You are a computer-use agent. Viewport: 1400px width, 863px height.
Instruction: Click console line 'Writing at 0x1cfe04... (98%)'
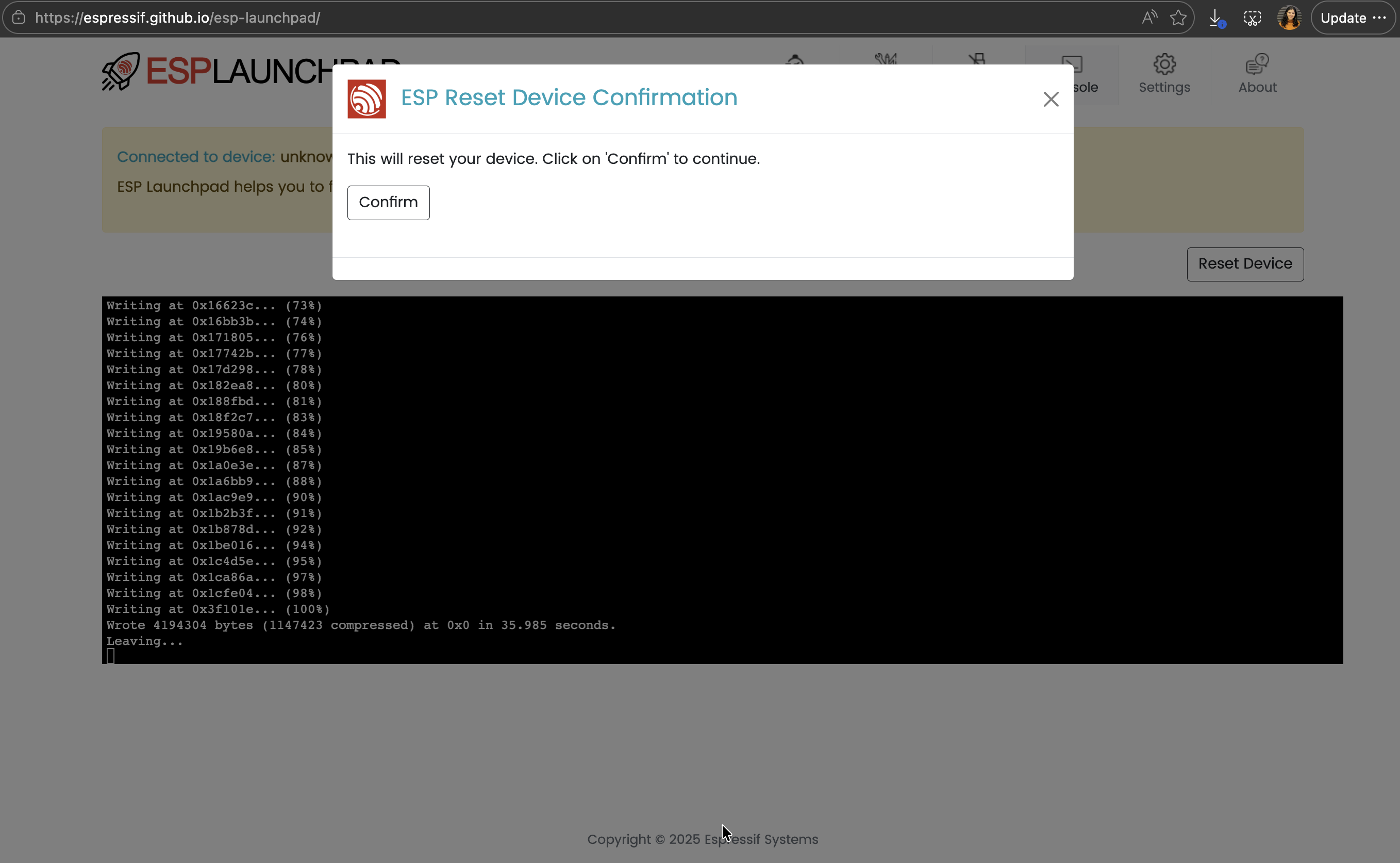pyautogui.click(x=214, y=593)
